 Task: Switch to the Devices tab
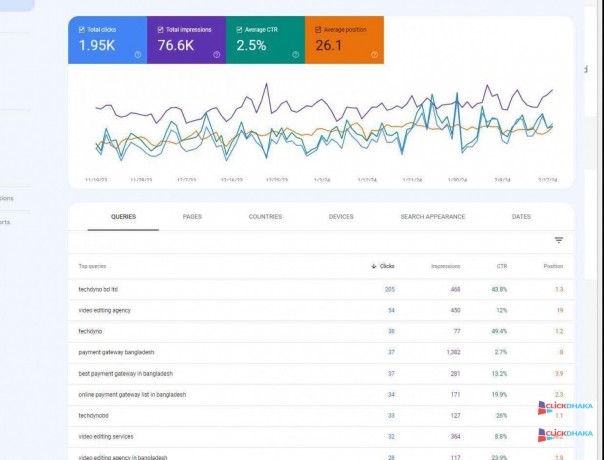coord(341,217)
